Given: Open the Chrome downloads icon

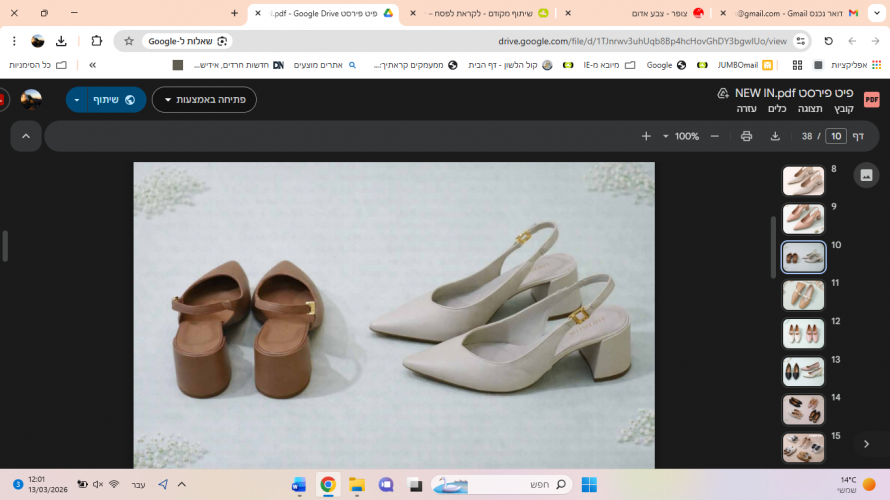Looking at the screenshot, I should pyautogui.click(x=61, y=41).
